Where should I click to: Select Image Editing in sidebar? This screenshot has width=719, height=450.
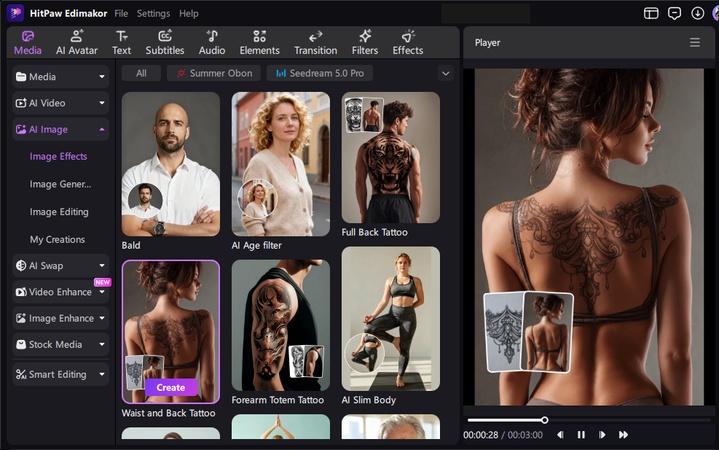(59, 212)
